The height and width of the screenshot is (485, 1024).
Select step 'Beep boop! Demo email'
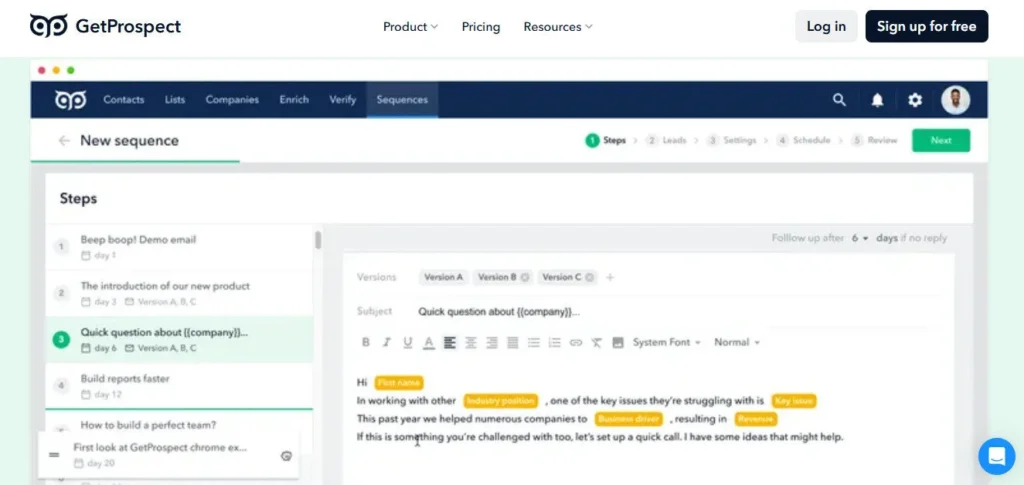point(179,247)
